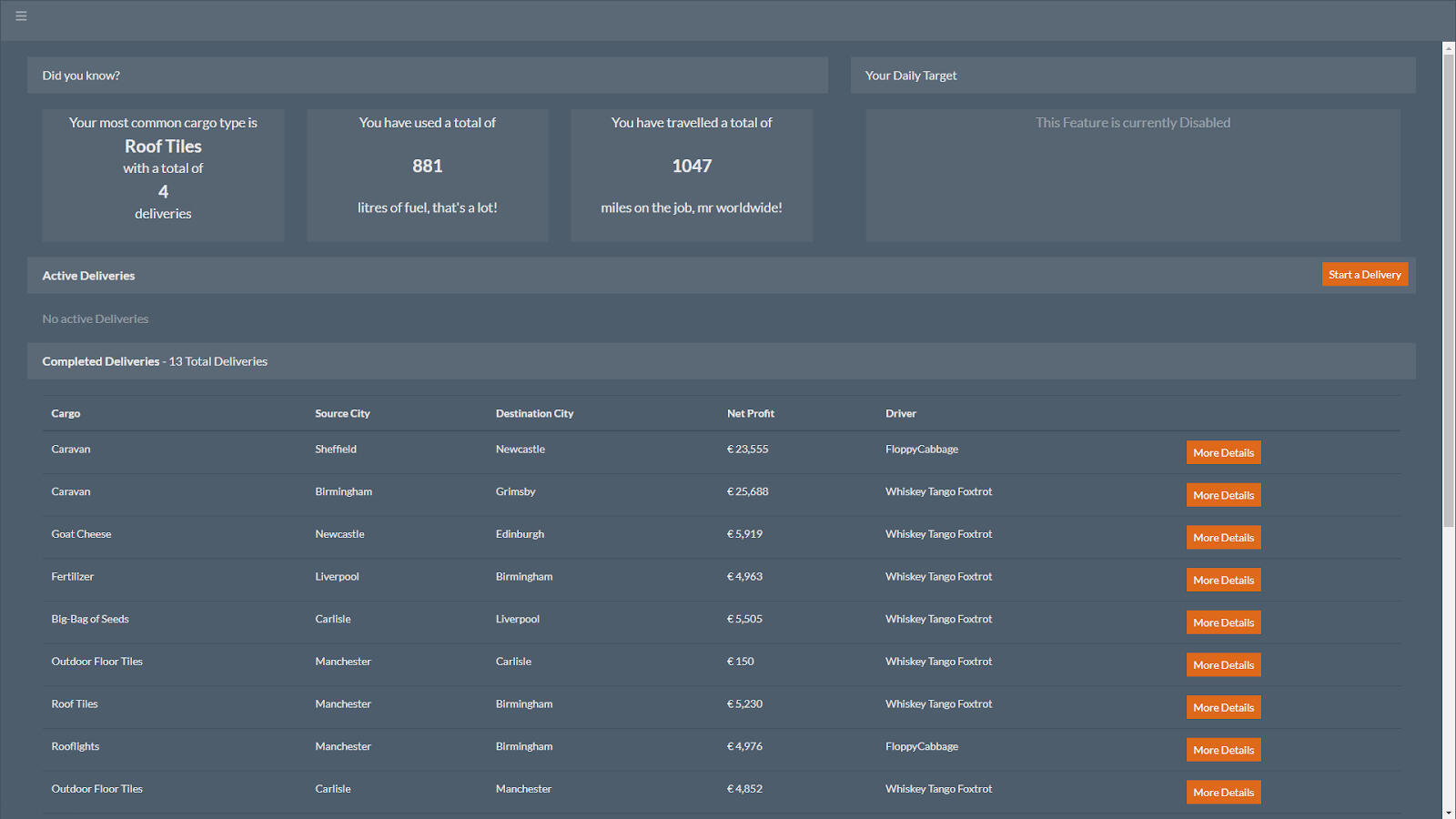Click the Start a Delivery button
The width and height of the screenshot is (1456, 819).
click(x=1364, y=275)
